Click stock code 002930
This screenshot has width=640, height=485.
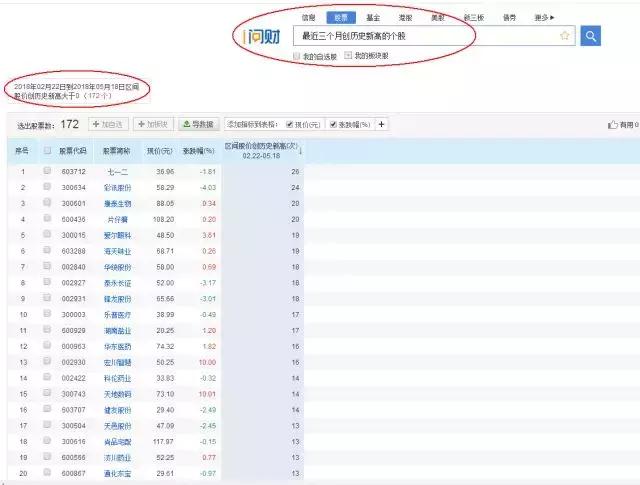pos(73,363)
